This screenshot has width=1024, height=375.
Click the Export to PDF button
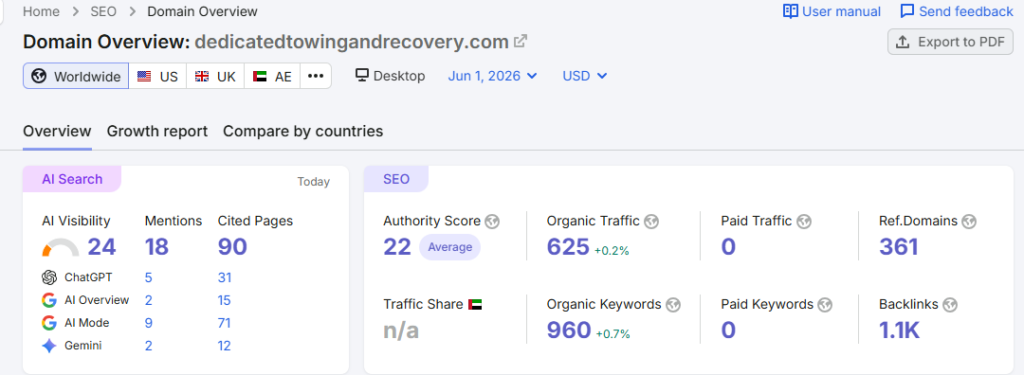click(950, 42)
